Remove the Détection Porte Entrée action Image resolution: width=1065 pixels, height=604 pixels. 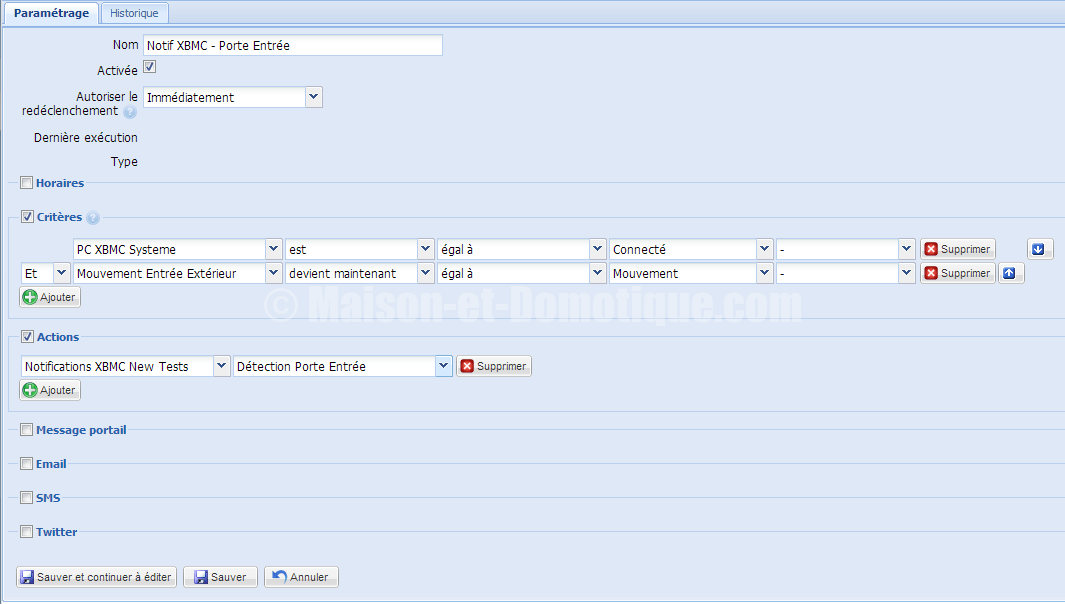[494, 366]
